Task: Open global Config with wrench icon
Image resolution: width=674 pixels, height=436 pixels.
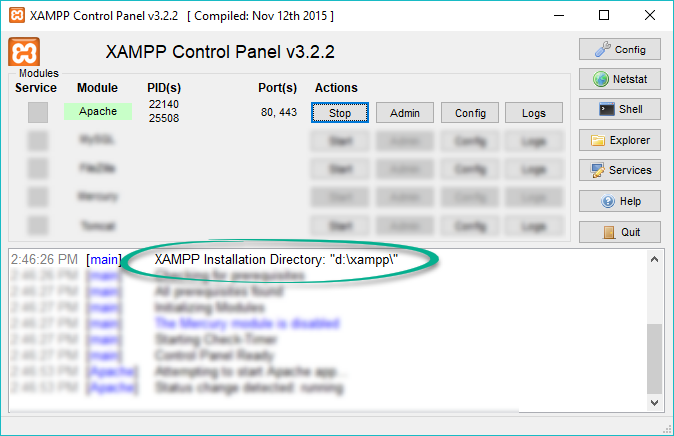Action: tap(619, 49)
